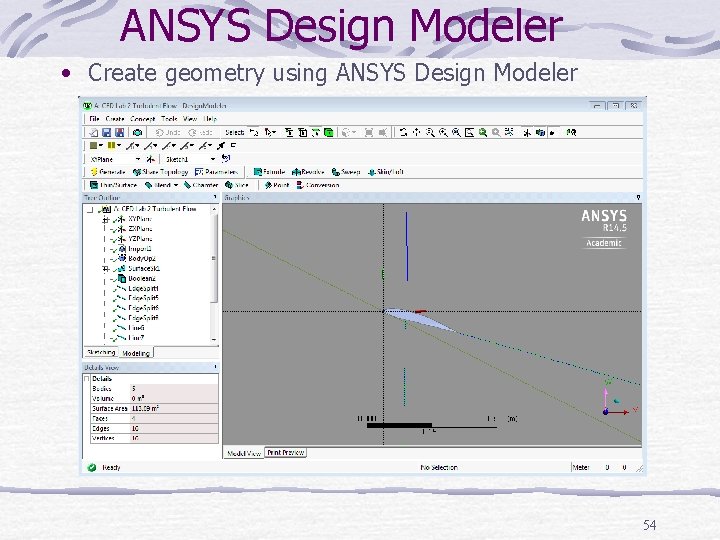Viewport: 720px width, 540px height.
Task: Click the Slice tool
Action: click(x=236, y=186)
